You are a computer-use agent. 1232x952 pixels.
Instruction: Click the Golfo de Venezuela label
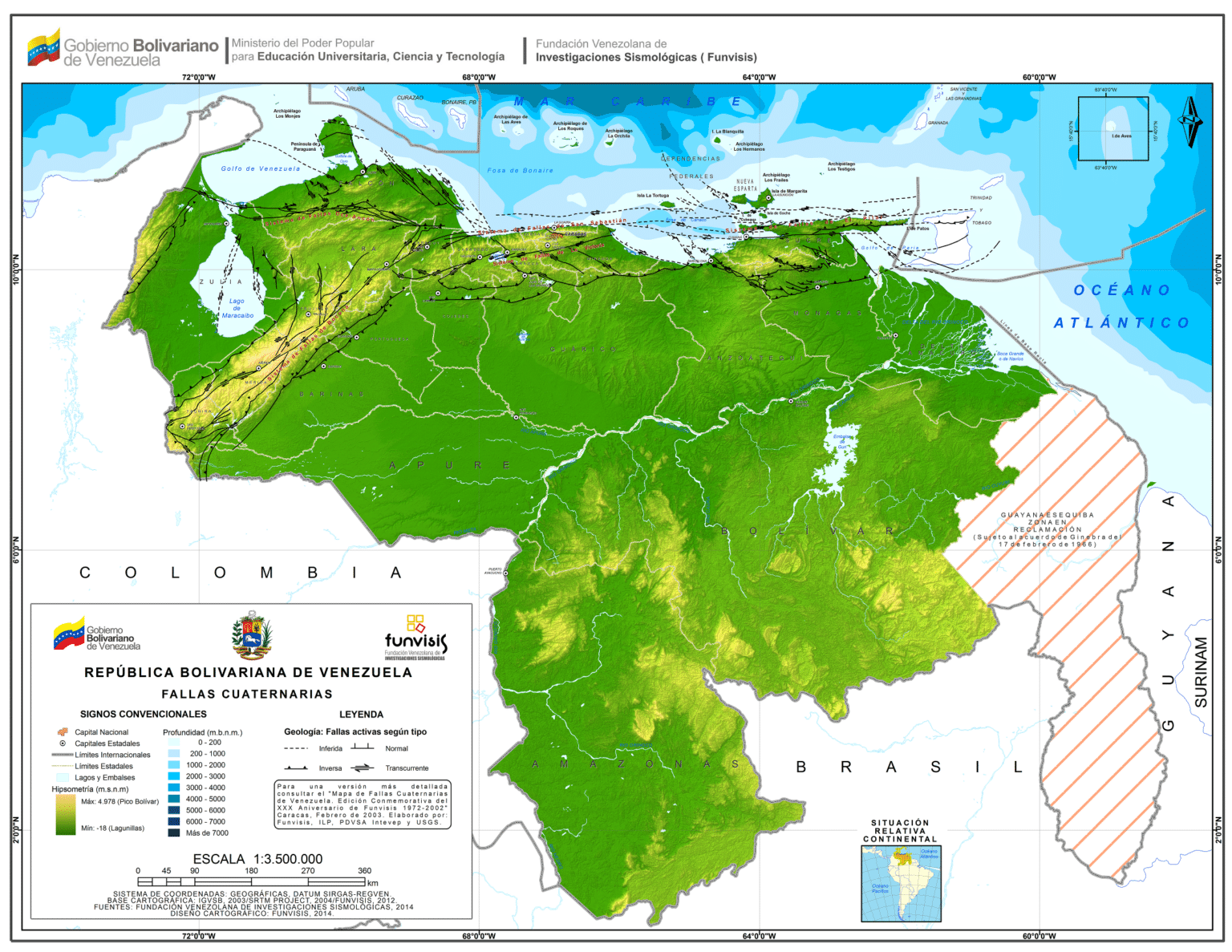pyautogui.click(x=261, y=168)
